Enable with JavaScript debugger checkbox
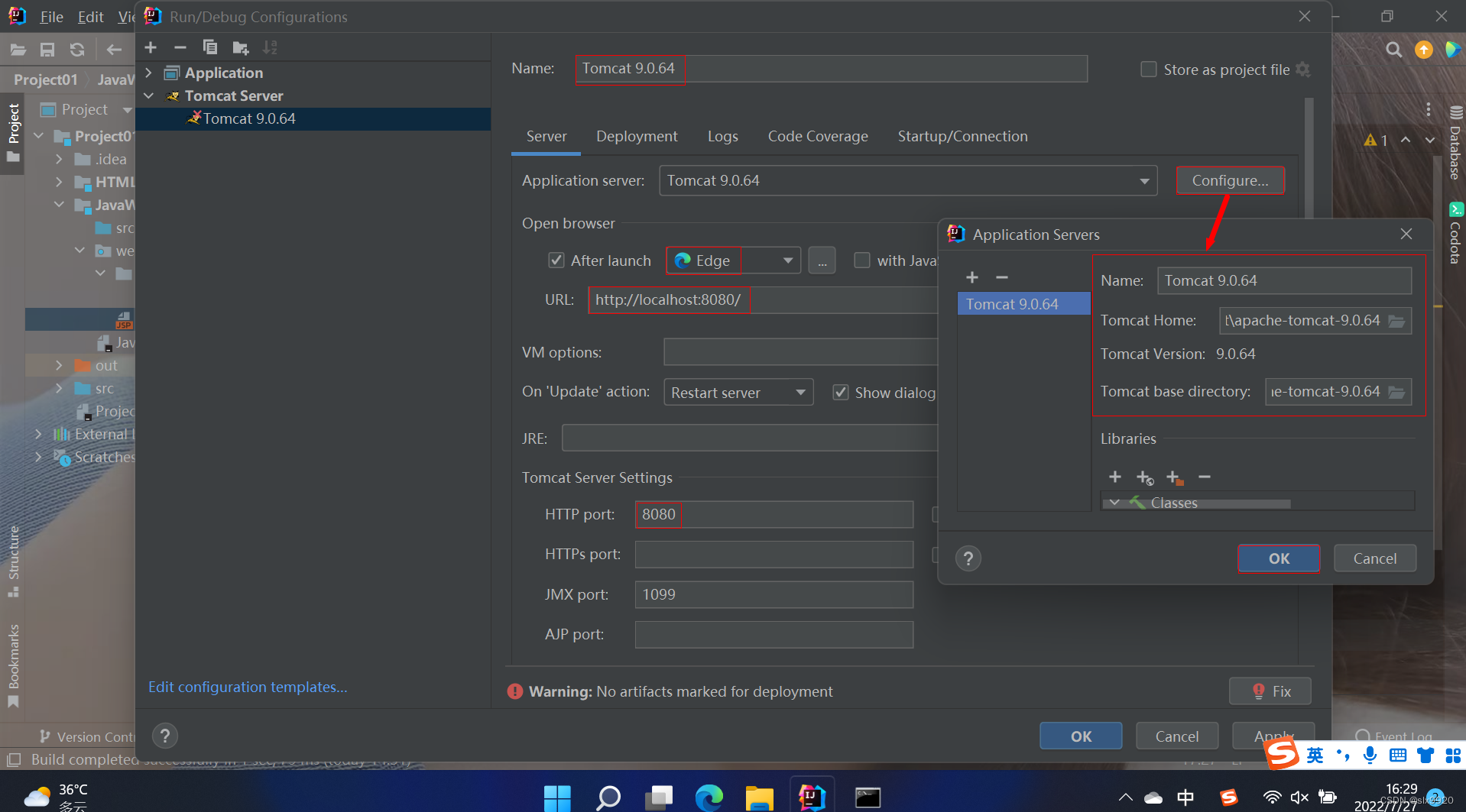 coord(862,260)
